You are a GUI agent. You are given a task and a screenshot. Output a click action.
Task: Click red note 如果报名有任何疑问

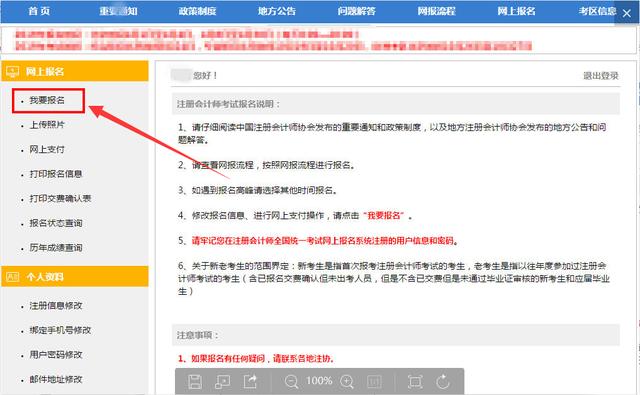coord(256,359)
